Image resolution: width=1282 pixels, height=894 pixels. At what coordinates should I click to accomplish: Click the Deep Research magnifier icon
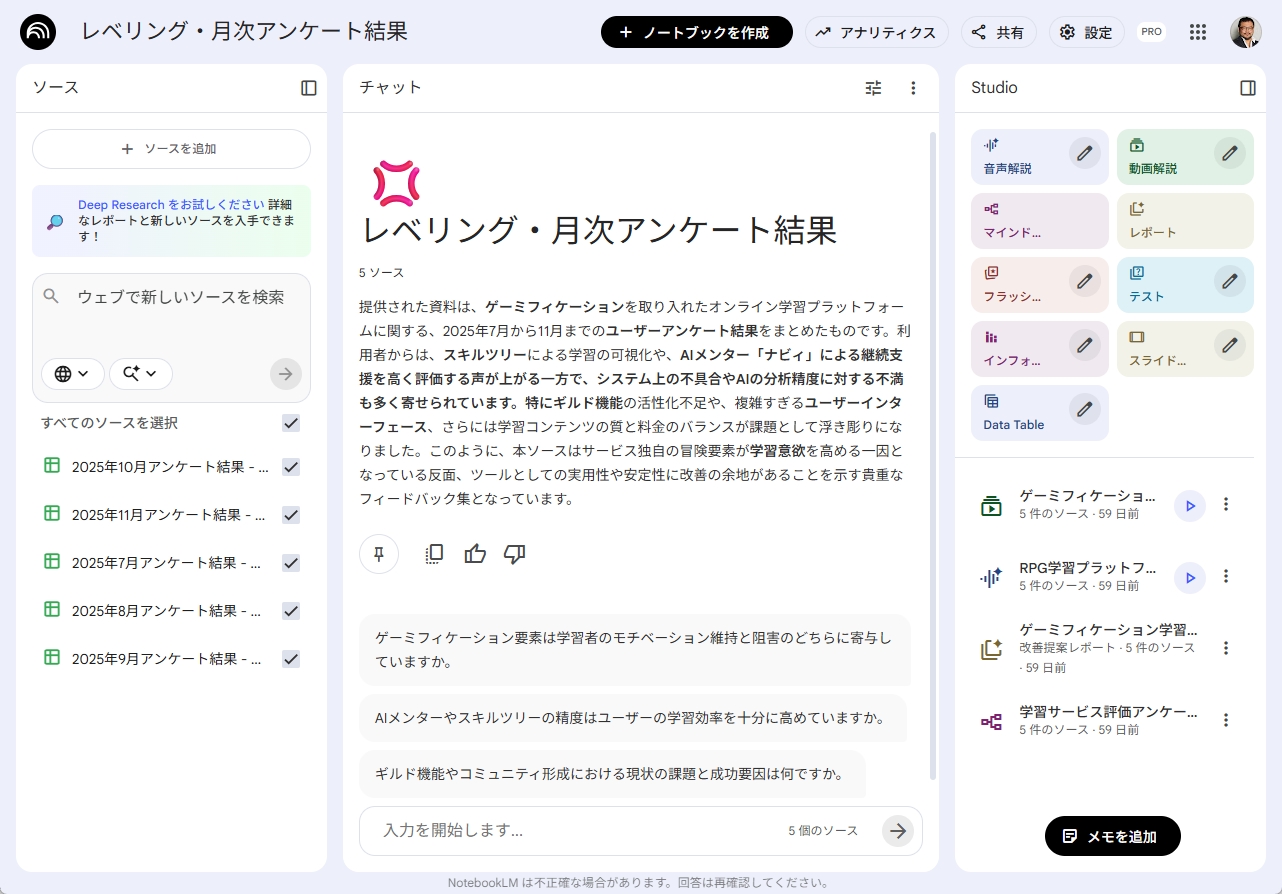55,222
